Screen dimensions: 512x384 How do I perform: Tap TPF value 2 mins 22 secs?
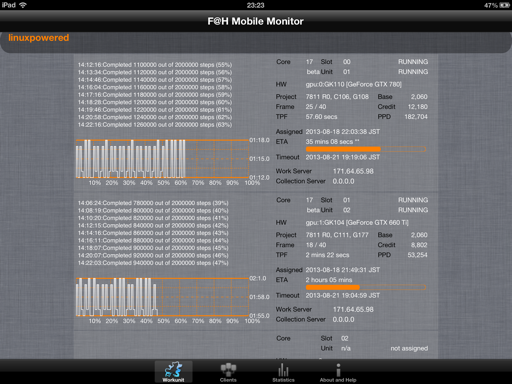click(327, 255)
